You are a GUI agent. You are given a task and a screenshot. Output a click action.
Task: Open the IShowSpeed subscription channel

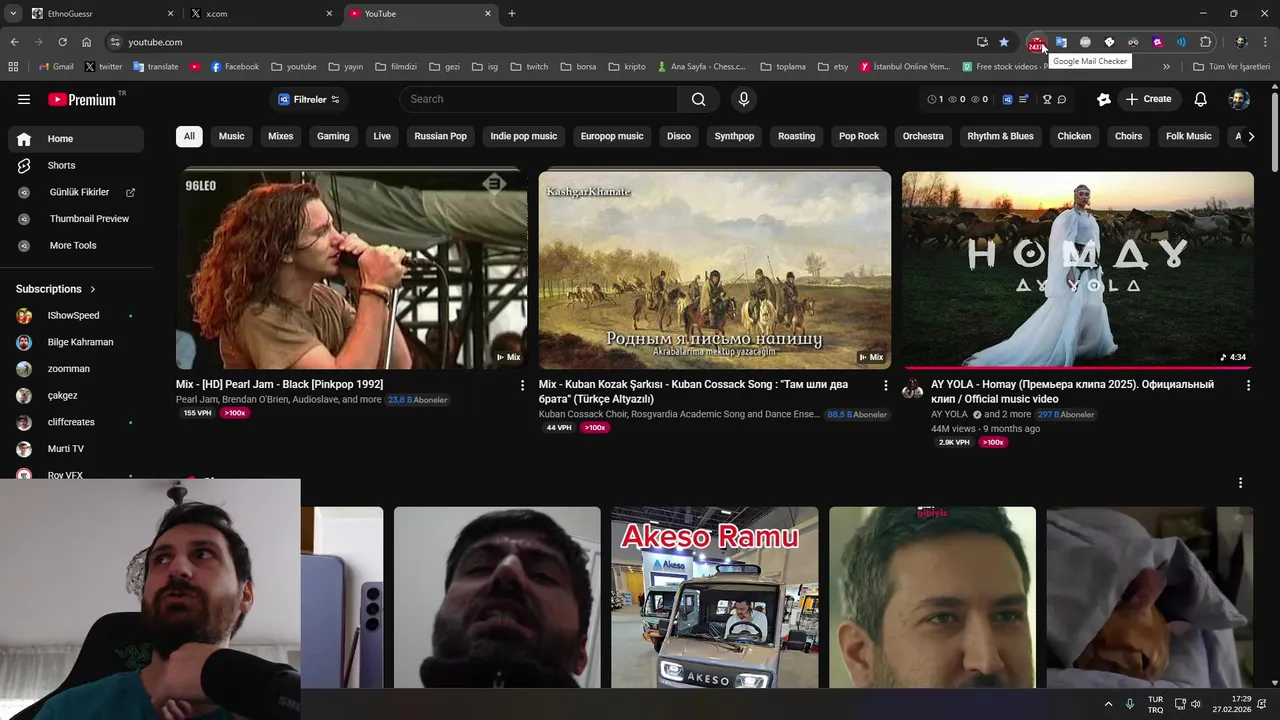(x=76, y=315)
